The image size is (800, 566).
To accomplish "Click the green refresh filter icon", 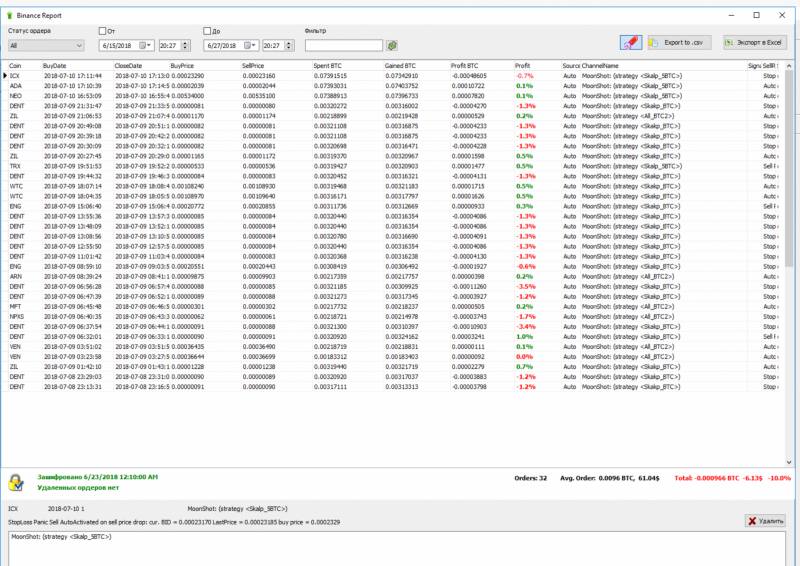I will 391,45.
